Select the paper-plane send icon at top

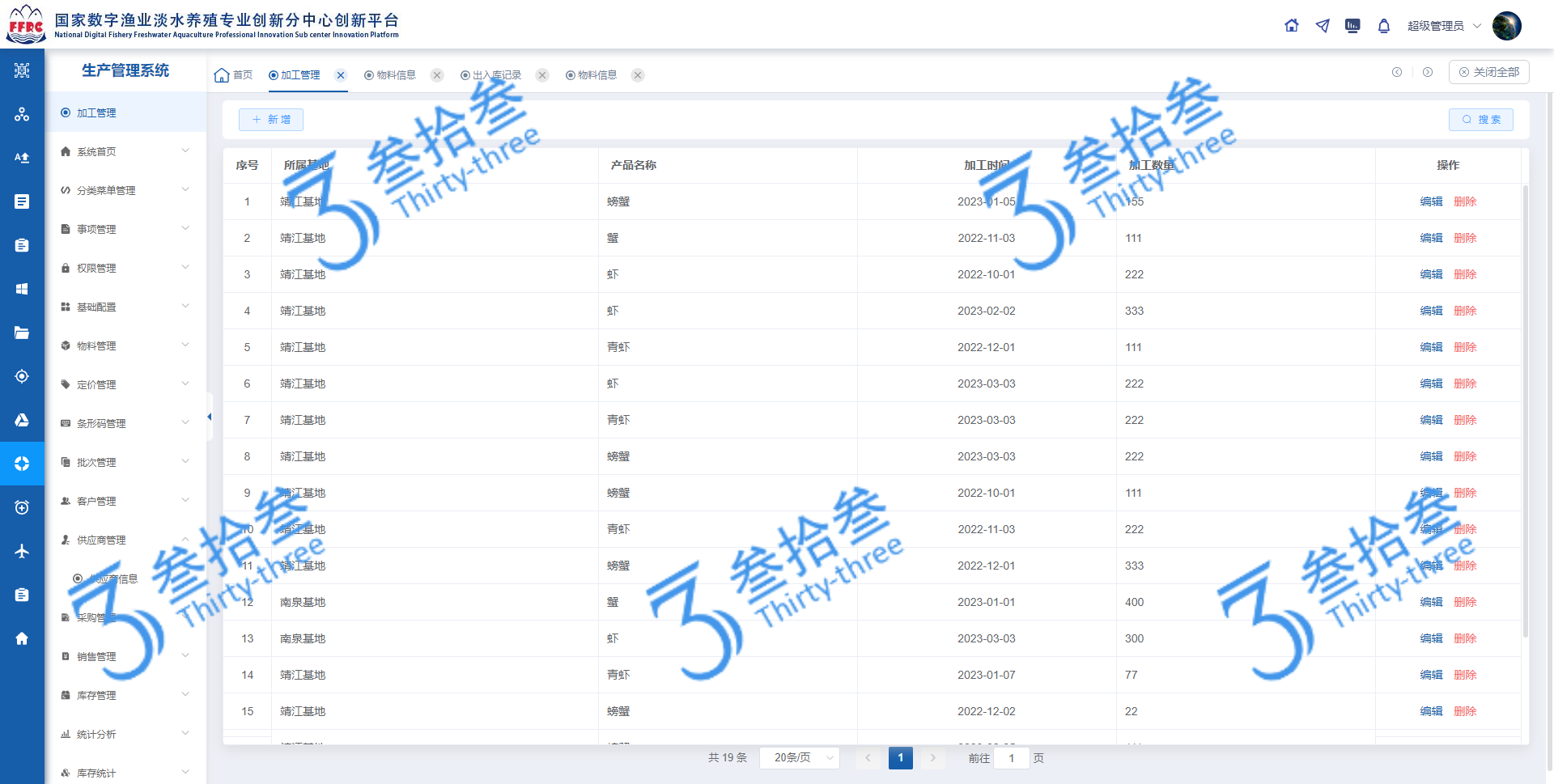coord(1322,25)
